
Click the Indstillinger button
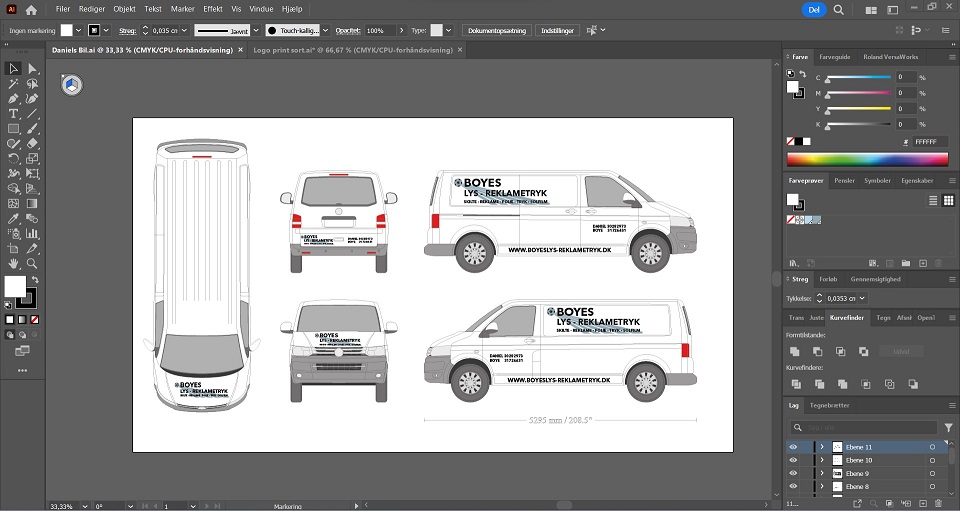tap(557, 31)
